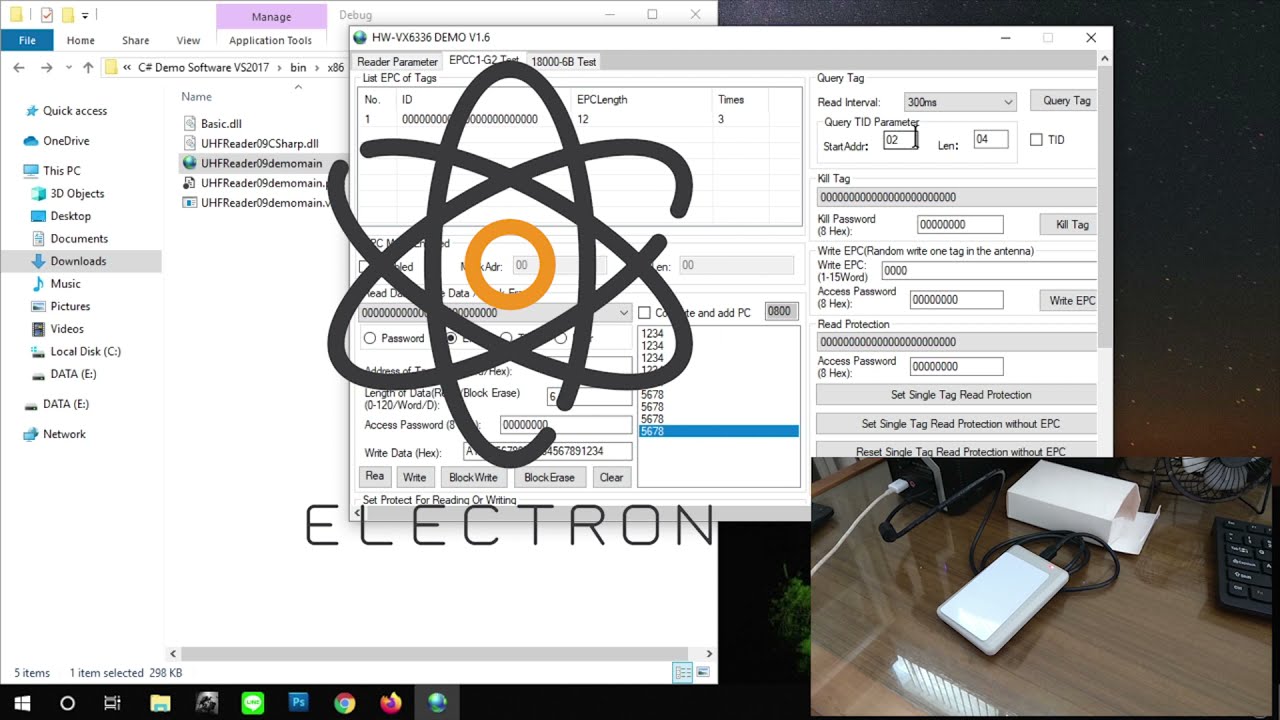Click Set Single Tag Read Protection button

click(x=956, y=395)
